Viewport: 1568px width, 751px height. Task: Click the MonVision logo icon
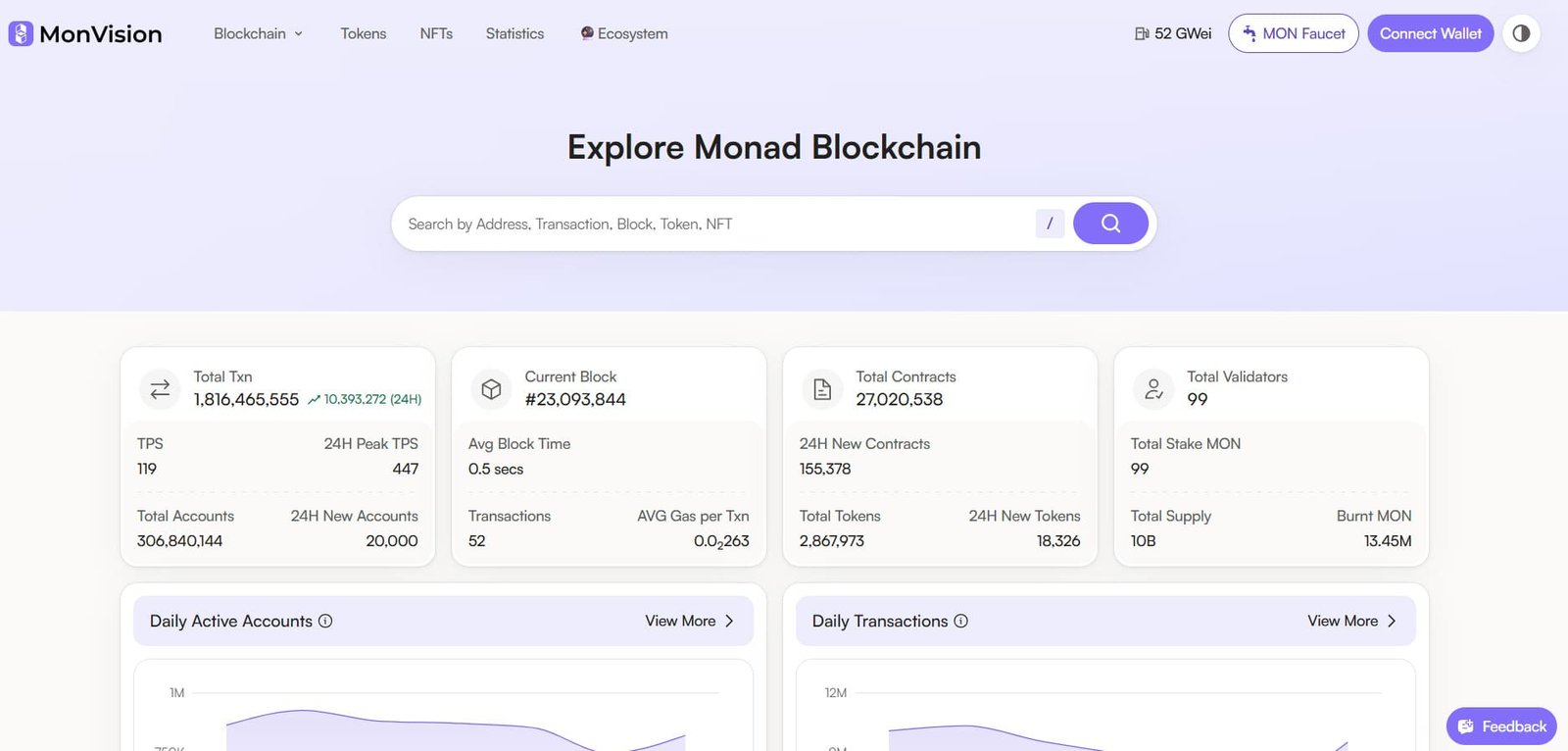21,33
